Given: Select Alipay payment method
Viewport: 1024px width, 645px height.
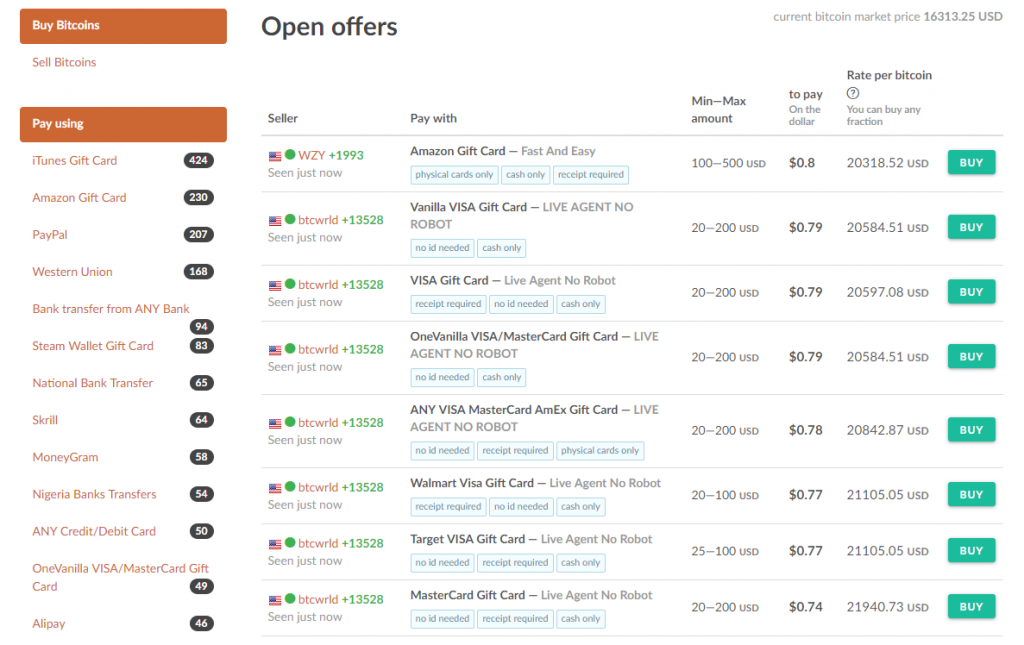Looking at the screenshot, I should click(48, 624).
